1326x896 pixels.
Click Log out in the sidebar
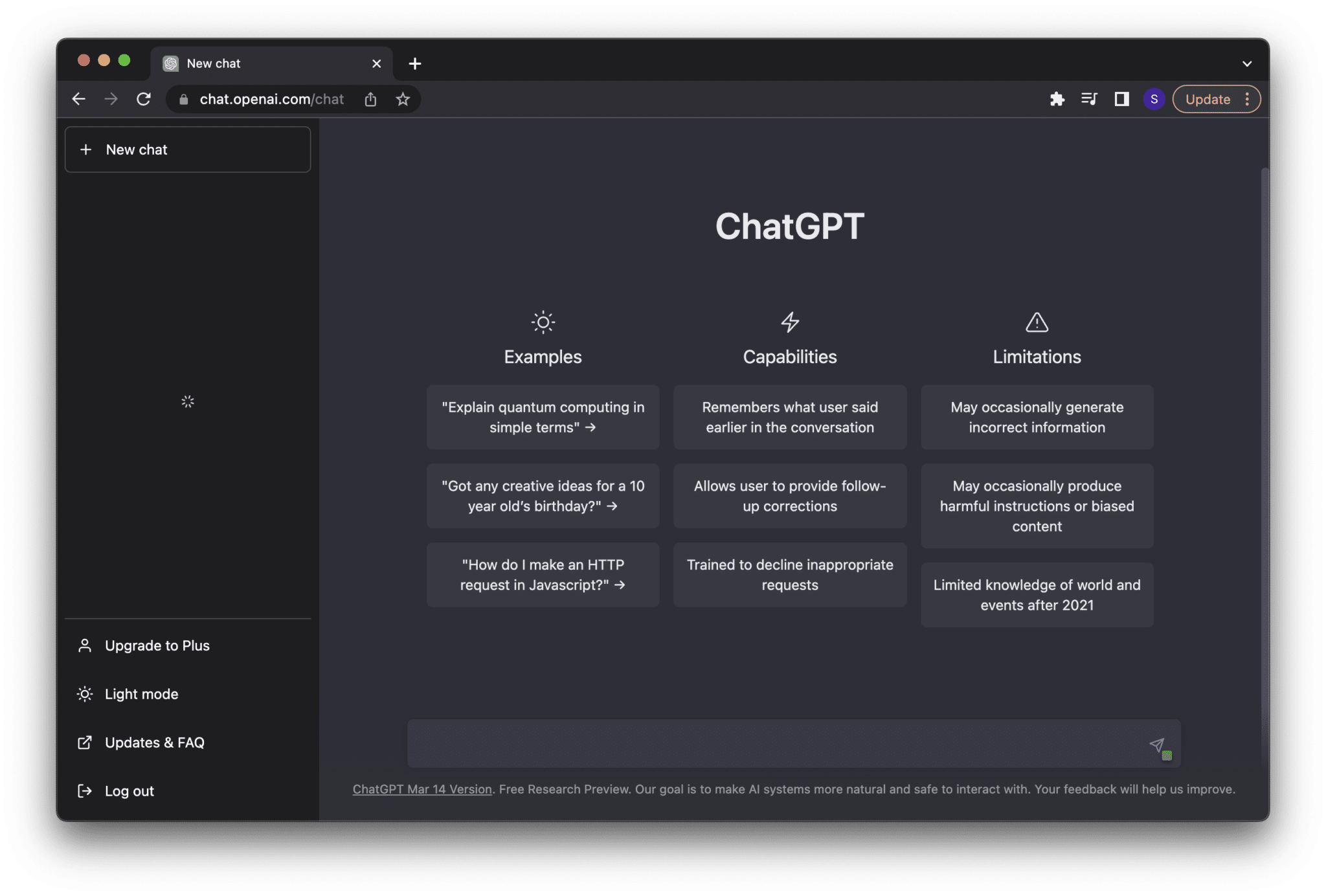click(x=188, y=790)
